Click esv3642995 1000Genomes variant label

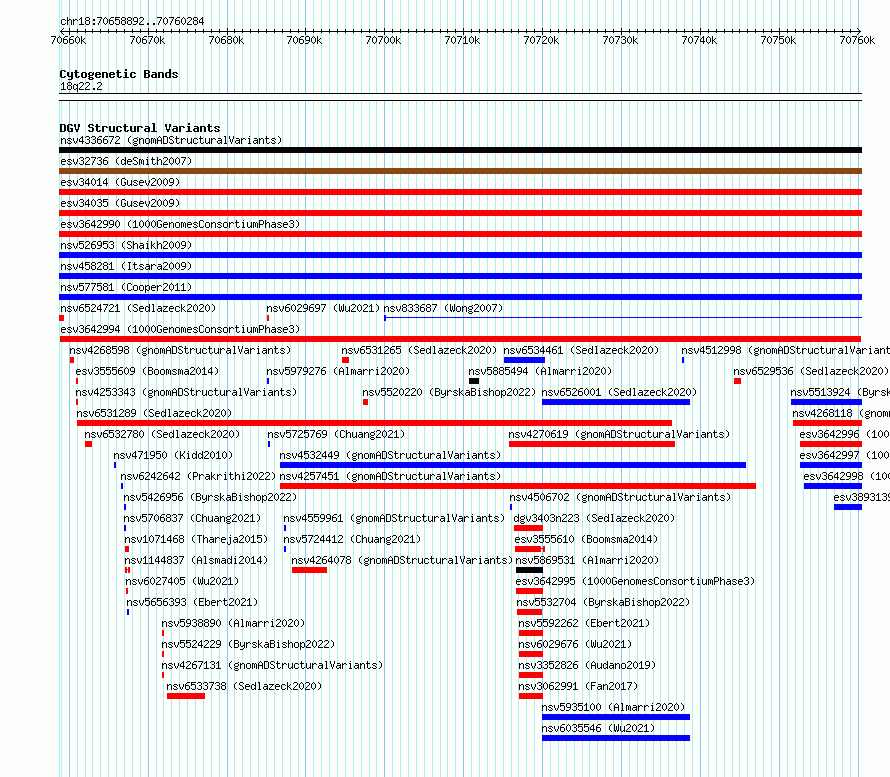pos(635,581)
